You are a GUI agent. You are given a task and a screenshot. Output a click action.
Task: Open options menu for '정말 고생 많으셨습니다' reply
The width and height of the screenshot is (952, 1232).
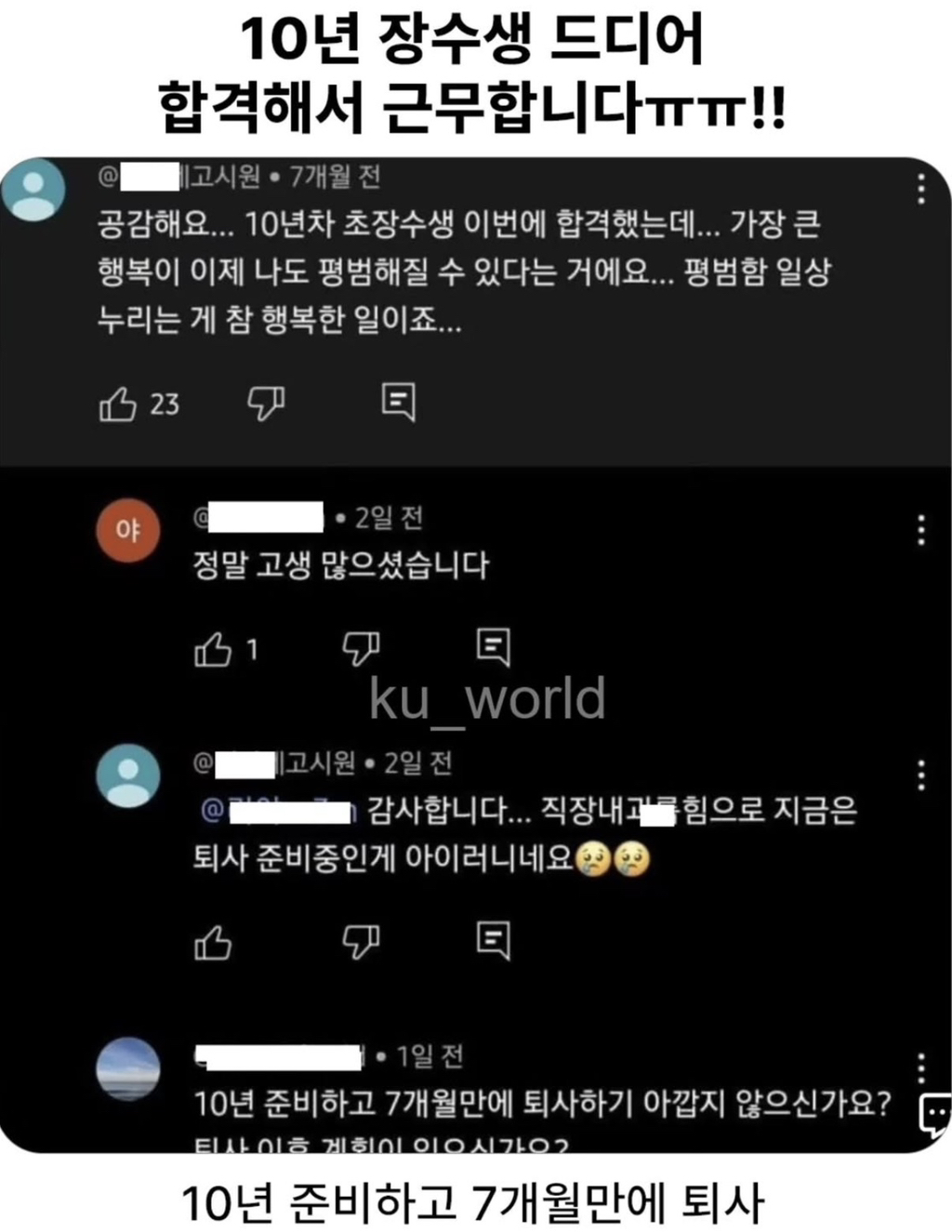920,530
